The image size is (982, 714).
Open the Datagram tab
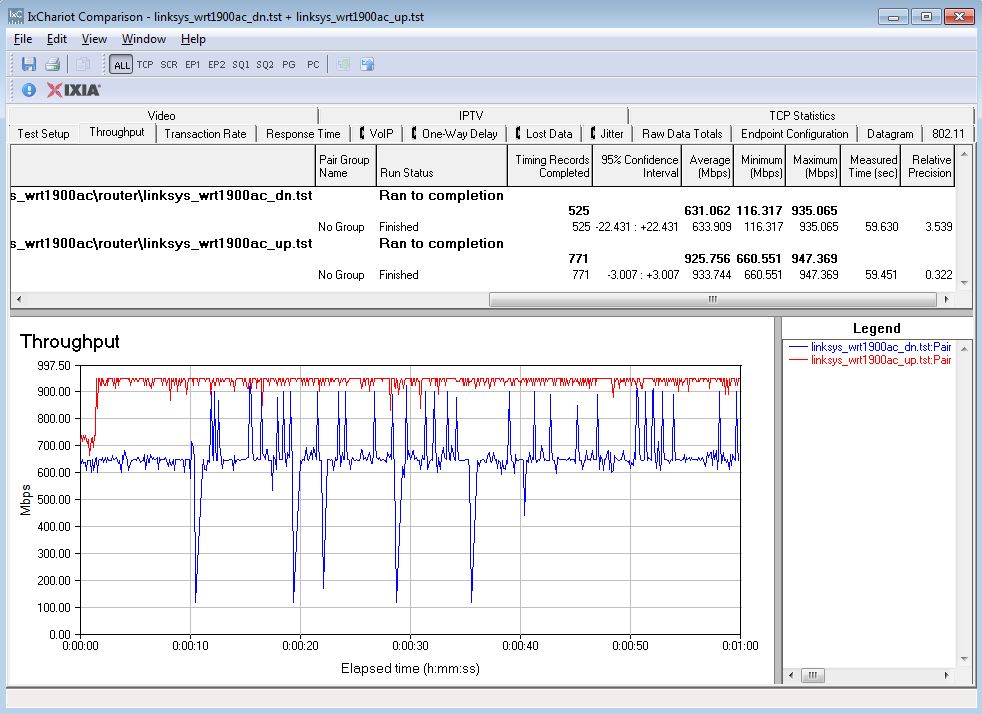(890, 133)
